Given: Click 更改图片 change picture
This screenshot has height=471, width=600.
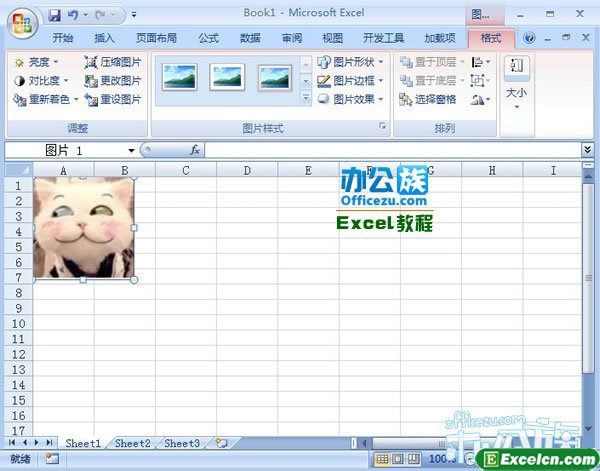Looking at the screenshot, I should (113, 81).
